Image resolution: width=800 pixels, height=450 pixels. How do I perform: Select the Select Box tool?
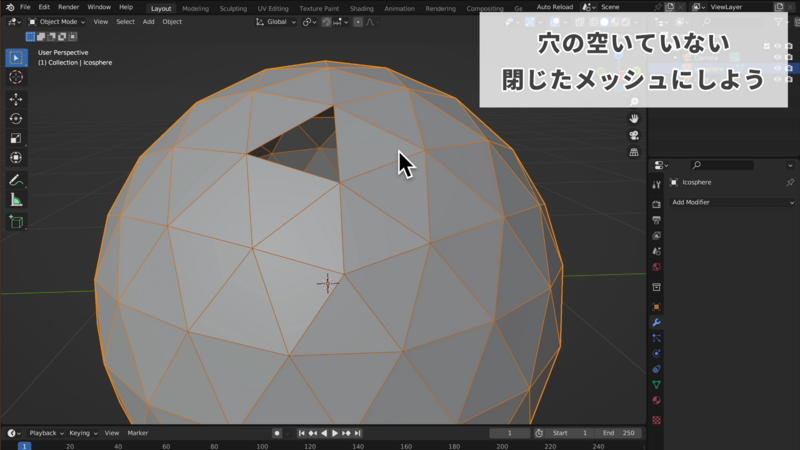click(16, 58)
